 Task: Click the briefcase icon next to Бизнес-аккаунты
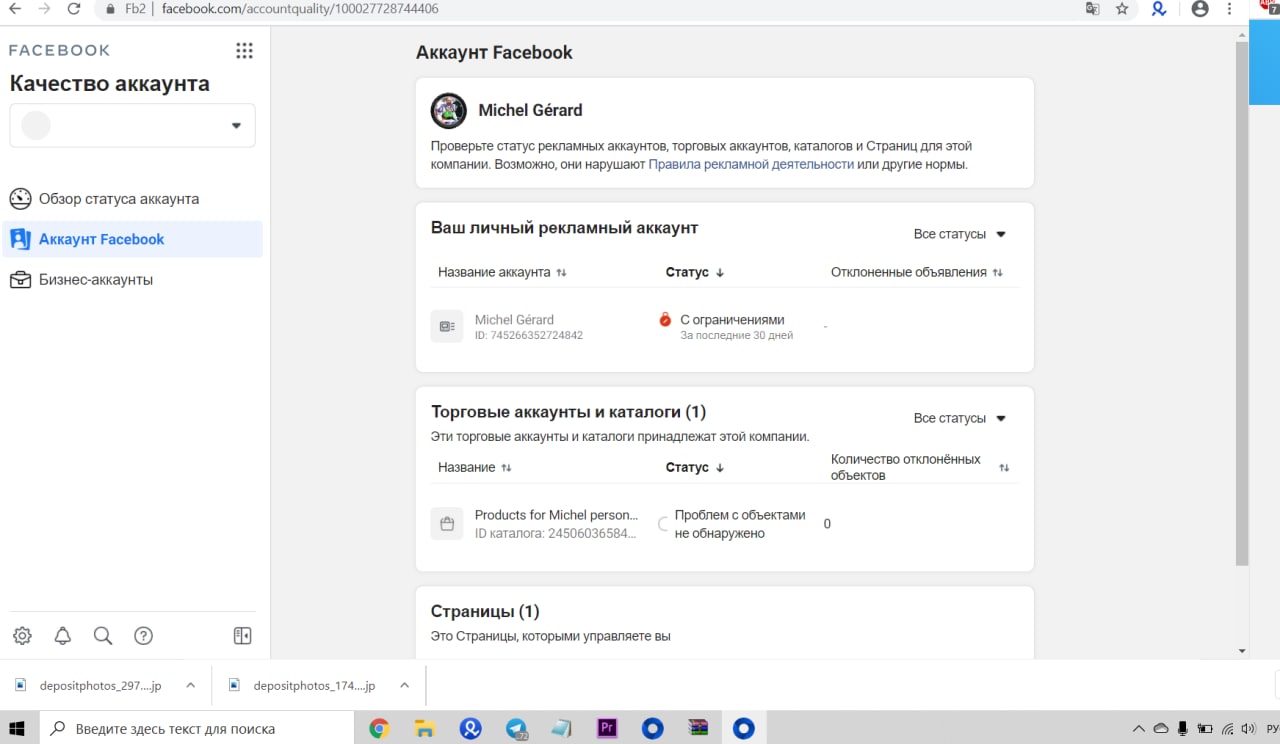click(x=20, y=280)
